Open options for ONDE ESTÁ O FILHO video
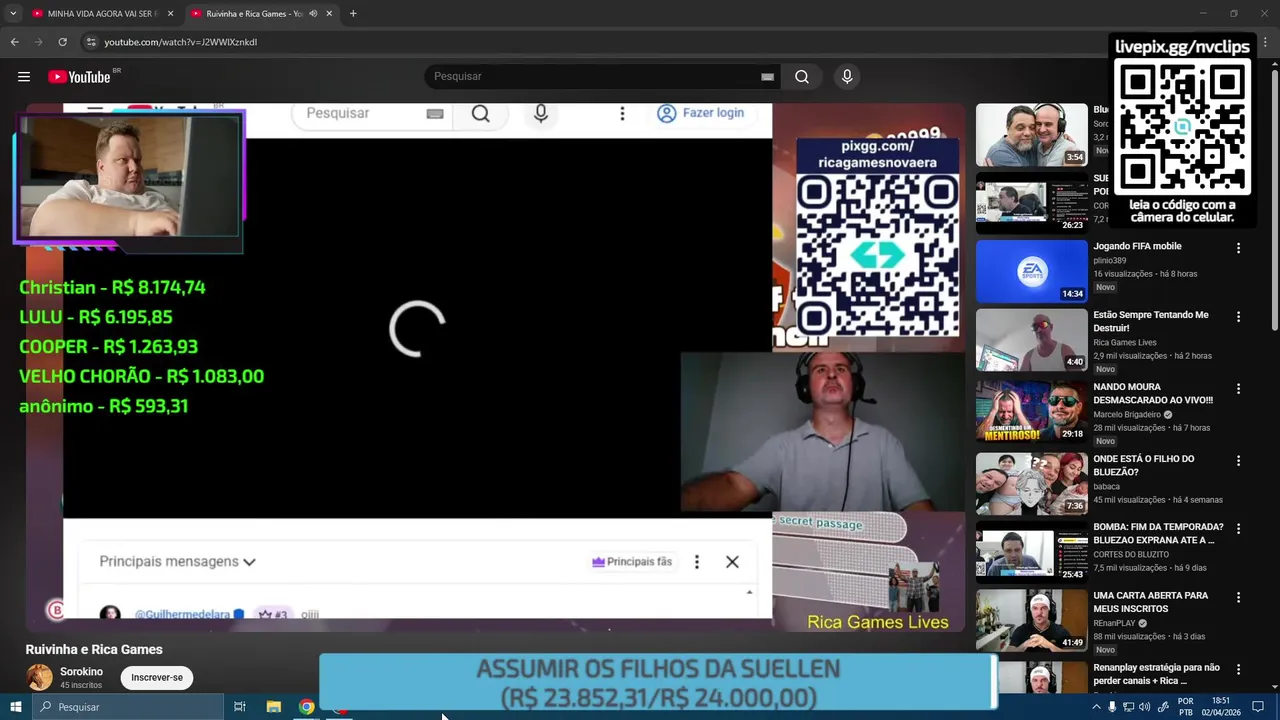Viewport: 1280px width, 720px height. tap(1238, 461)
